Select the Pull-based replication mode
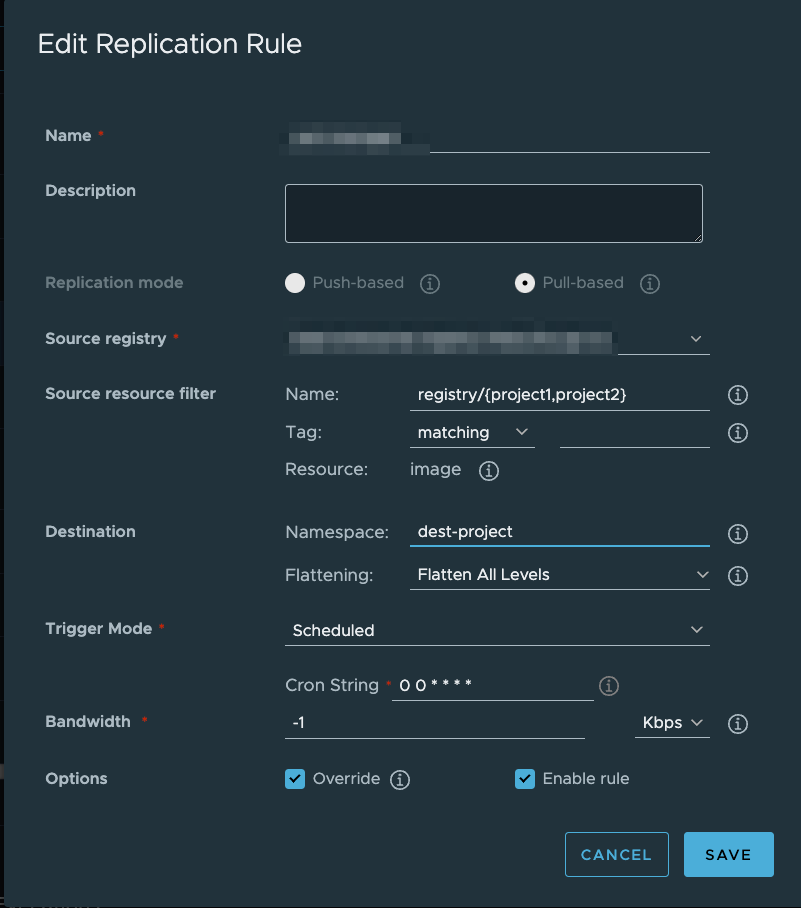The width and height of the screenshot is (801, 908). click(x=525, y=283)
